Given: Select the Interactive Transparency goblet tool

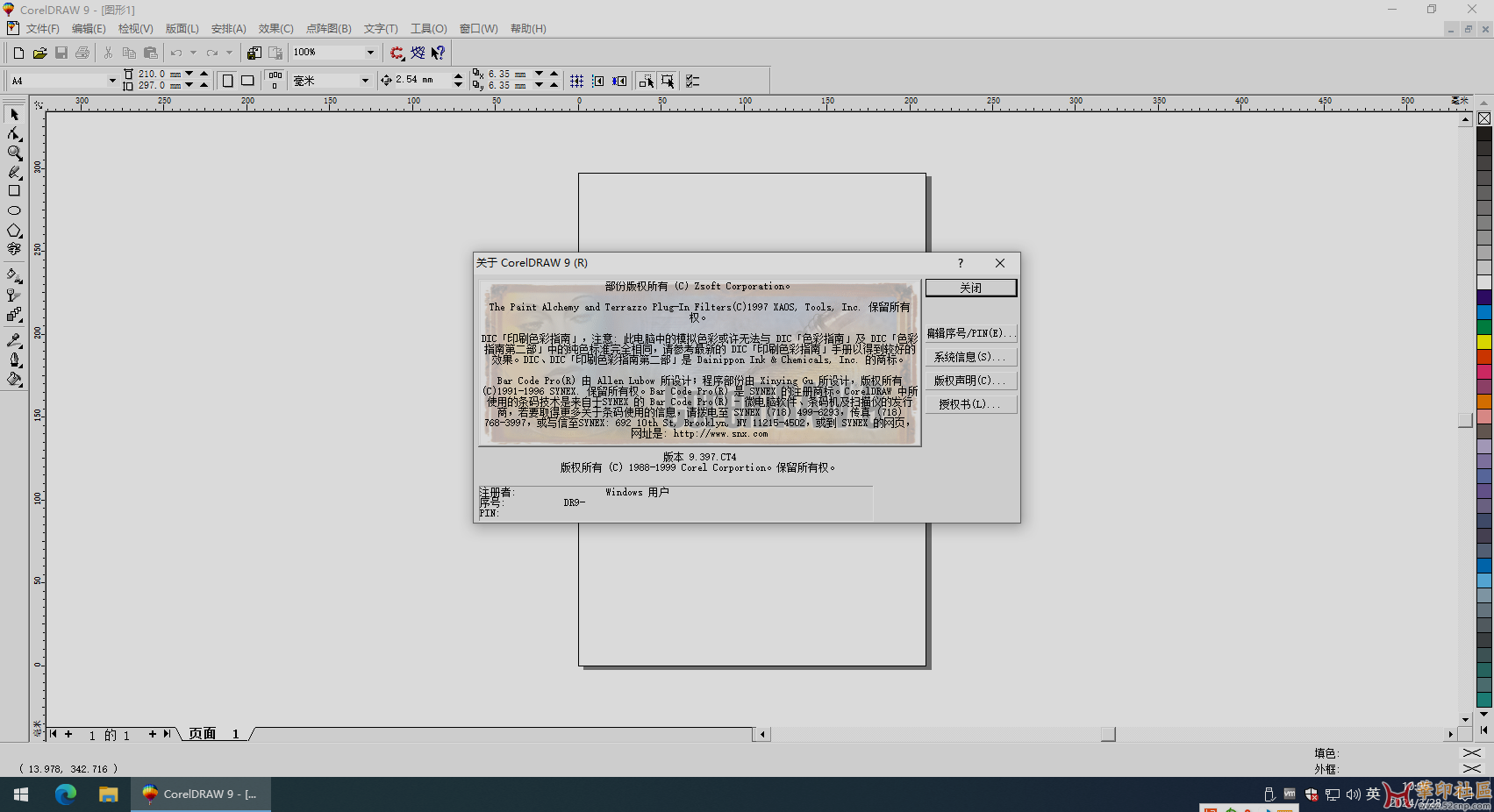Looking at the screenshot, I should (x=14, y=295).
